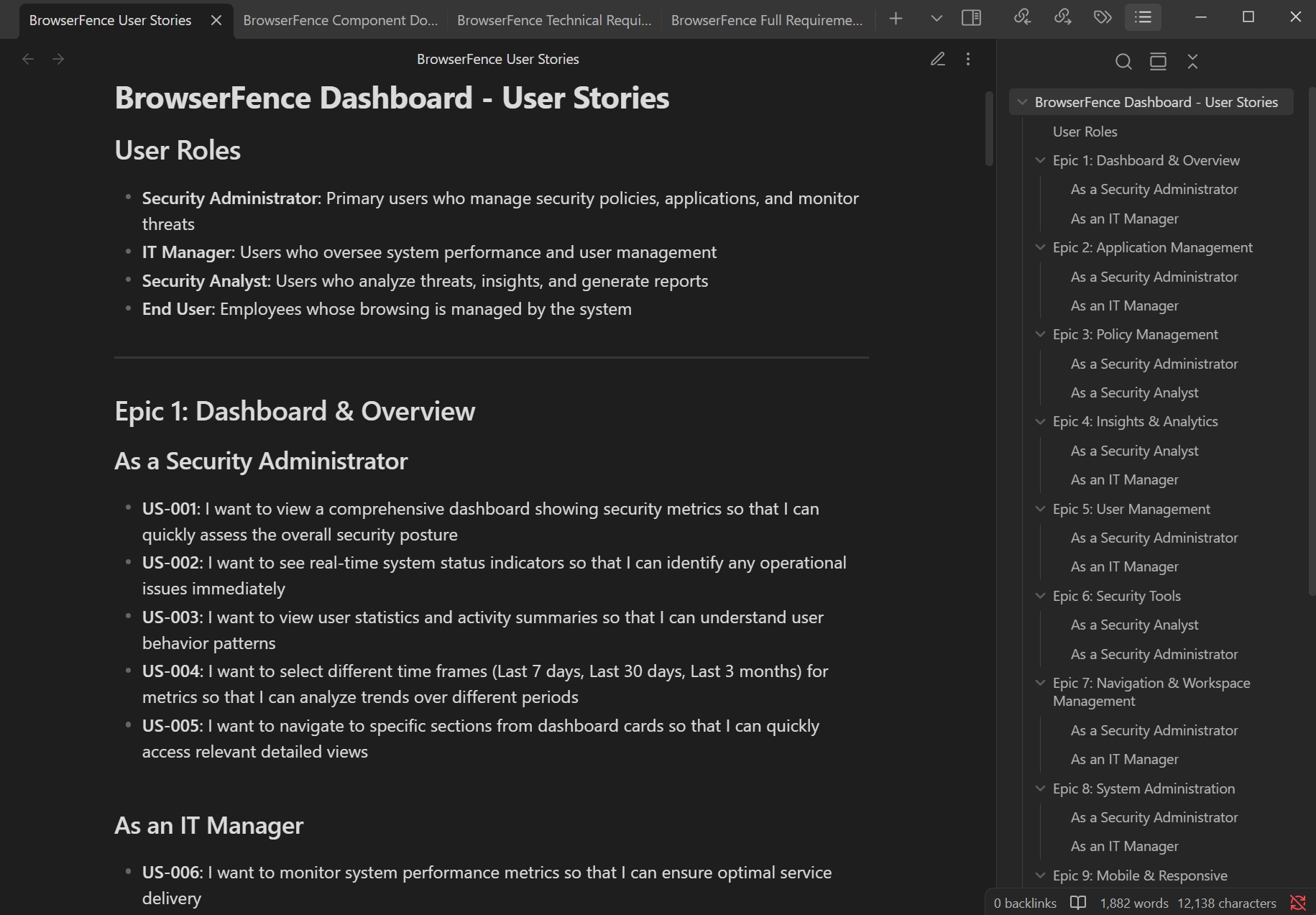
Task: Open the outgoing links pane
Action: 1064,18
